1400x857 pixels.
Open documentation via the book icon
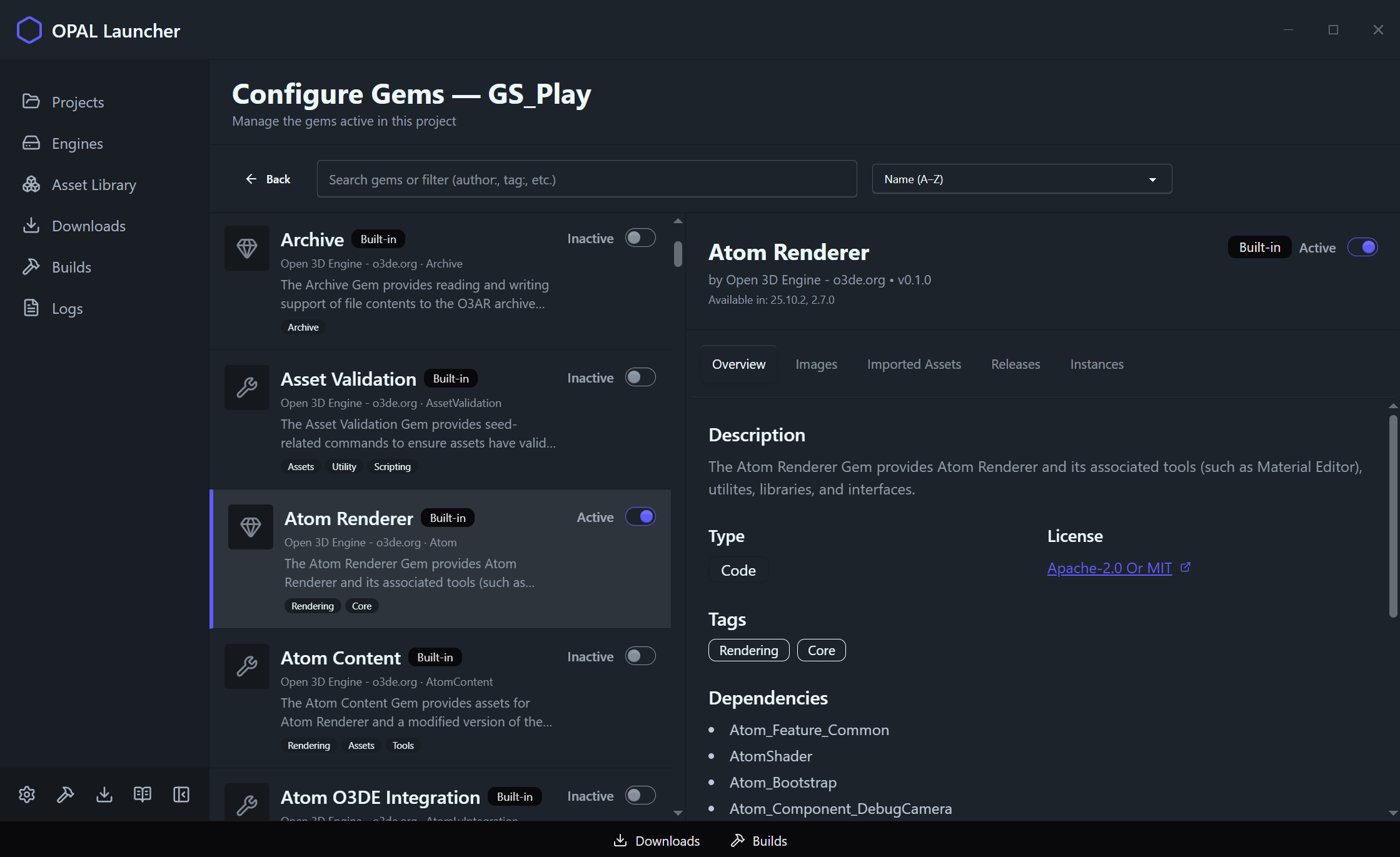[143, 794]
